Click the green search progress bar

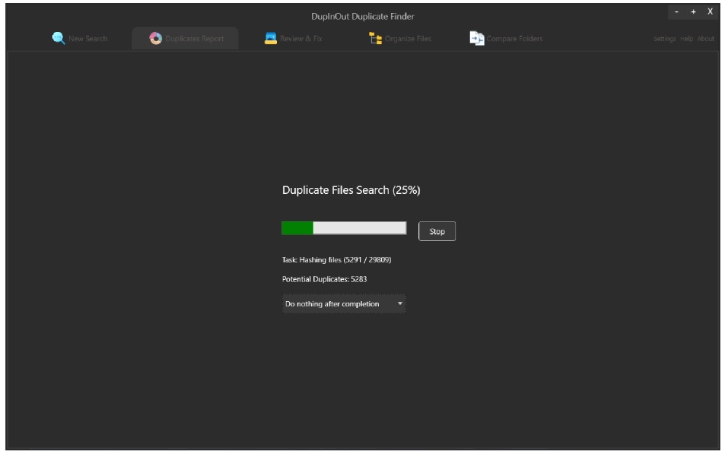(344, 228)
